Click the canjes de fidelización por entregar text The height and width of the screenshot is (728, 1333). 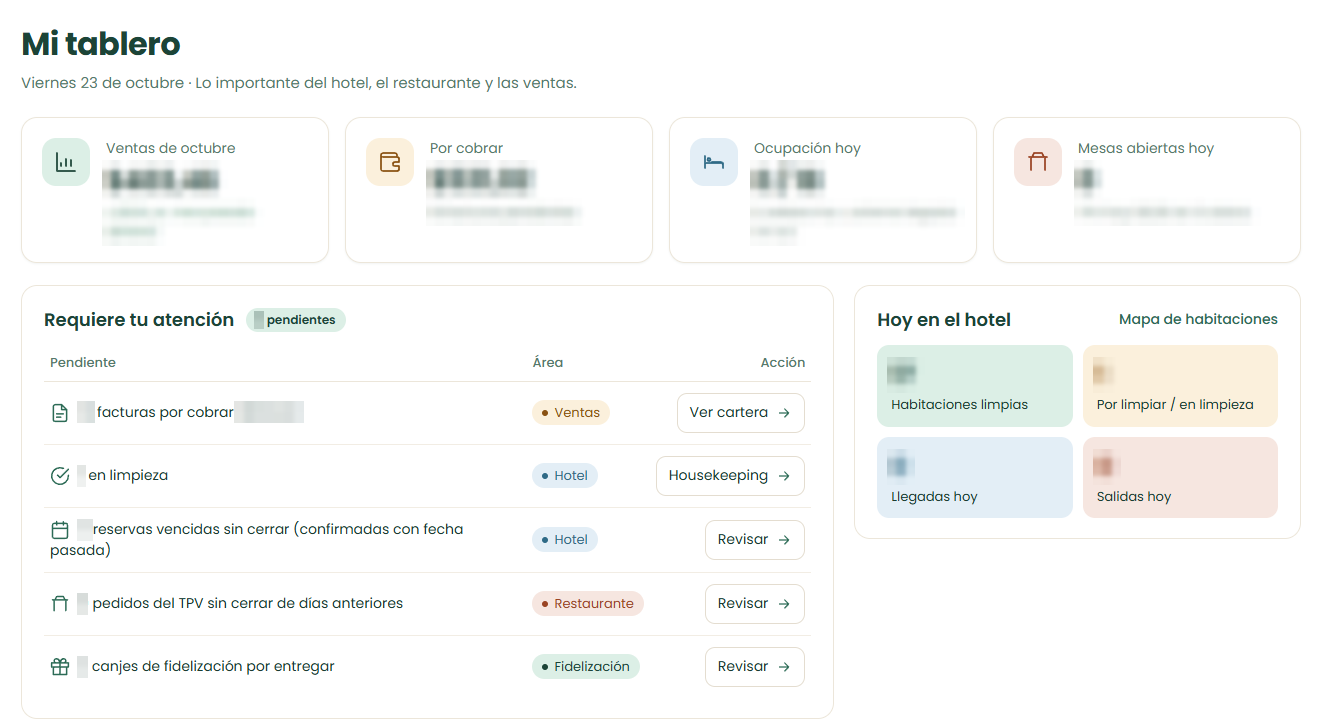tap(213, 667)
